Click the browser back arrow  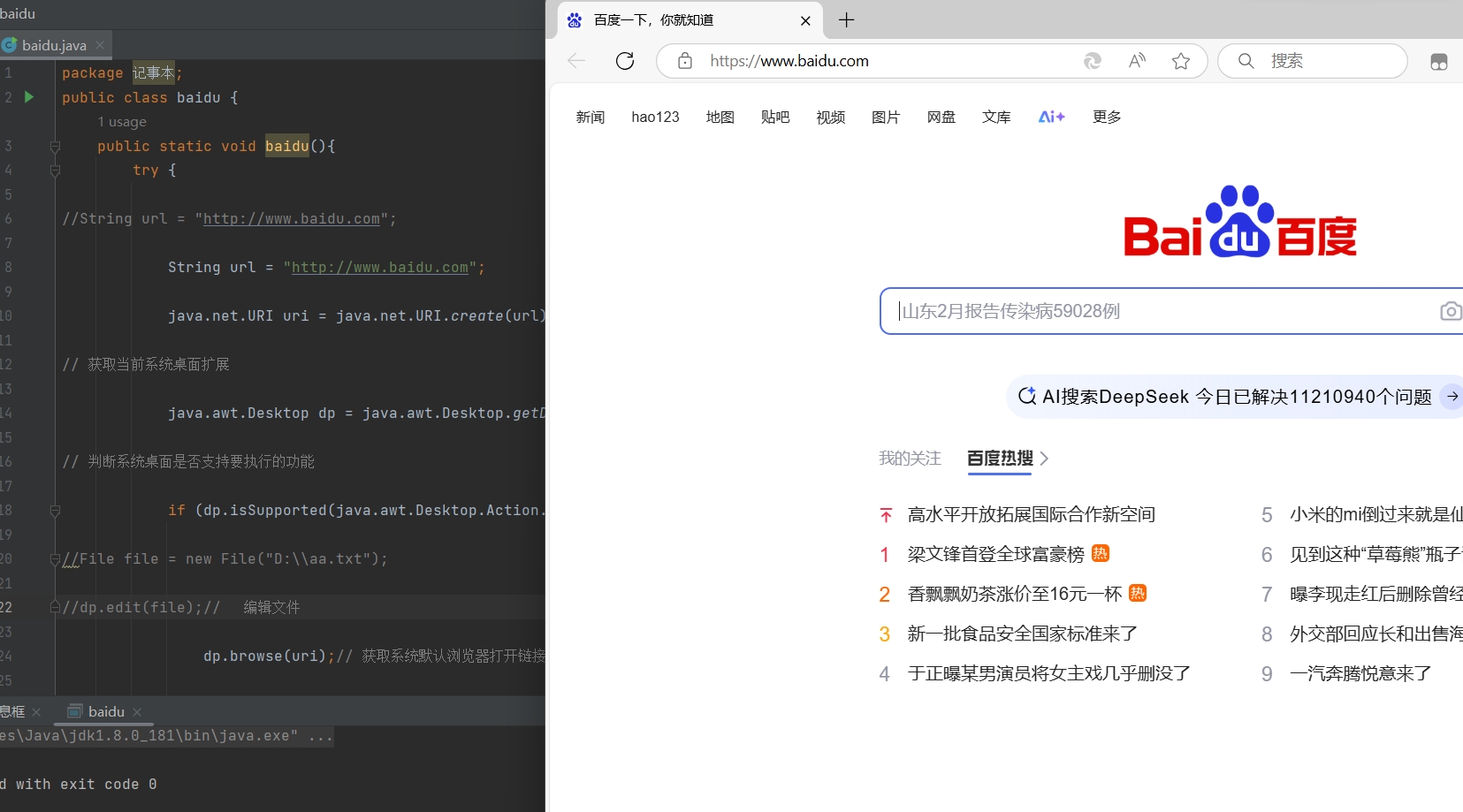pos(576,61)
